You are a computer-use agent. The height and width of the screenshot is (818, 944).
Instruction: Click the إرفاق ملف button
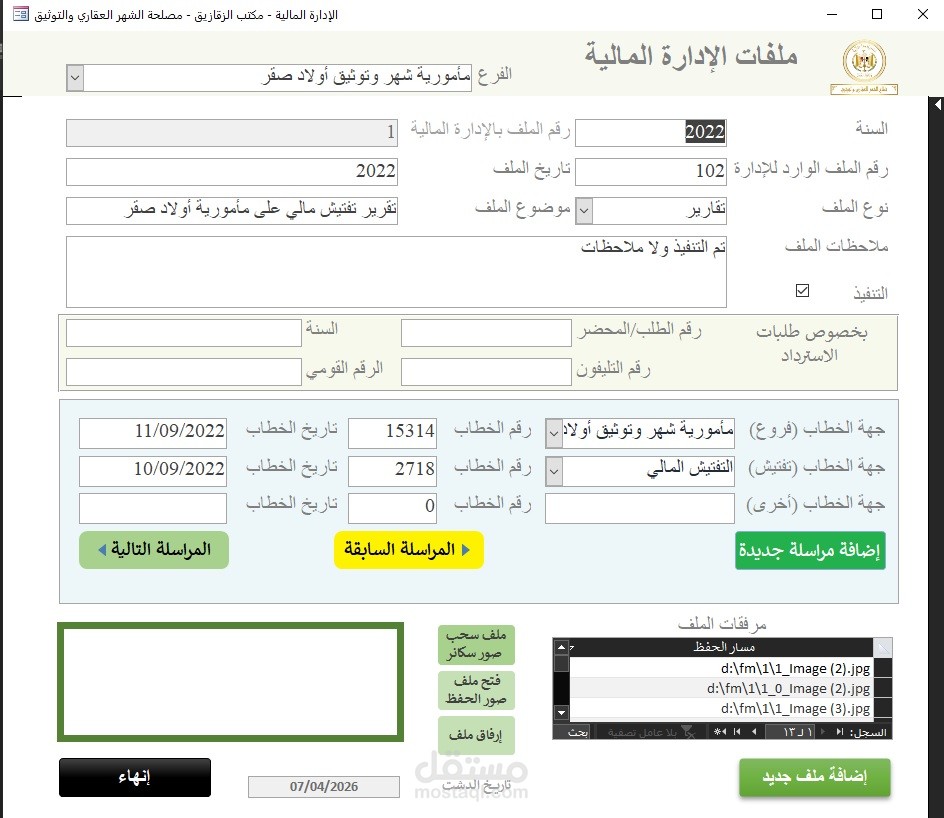tap(476, 735)
